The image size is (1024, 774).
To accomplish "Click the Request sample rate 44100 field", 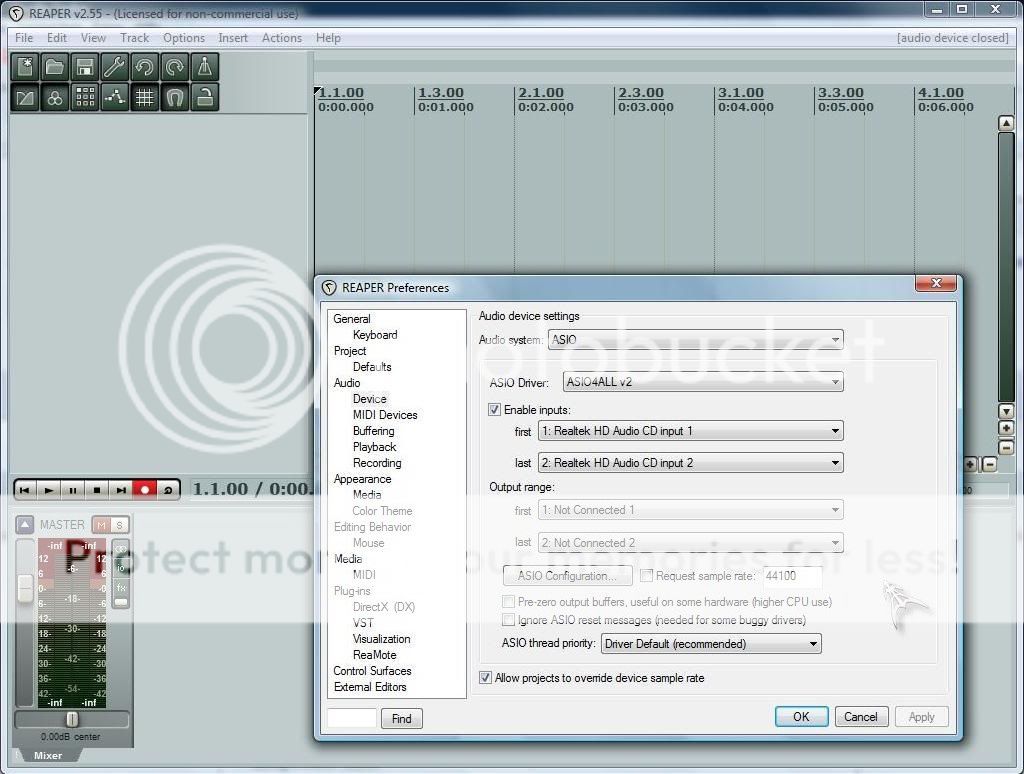I will [x=792, y=575].
